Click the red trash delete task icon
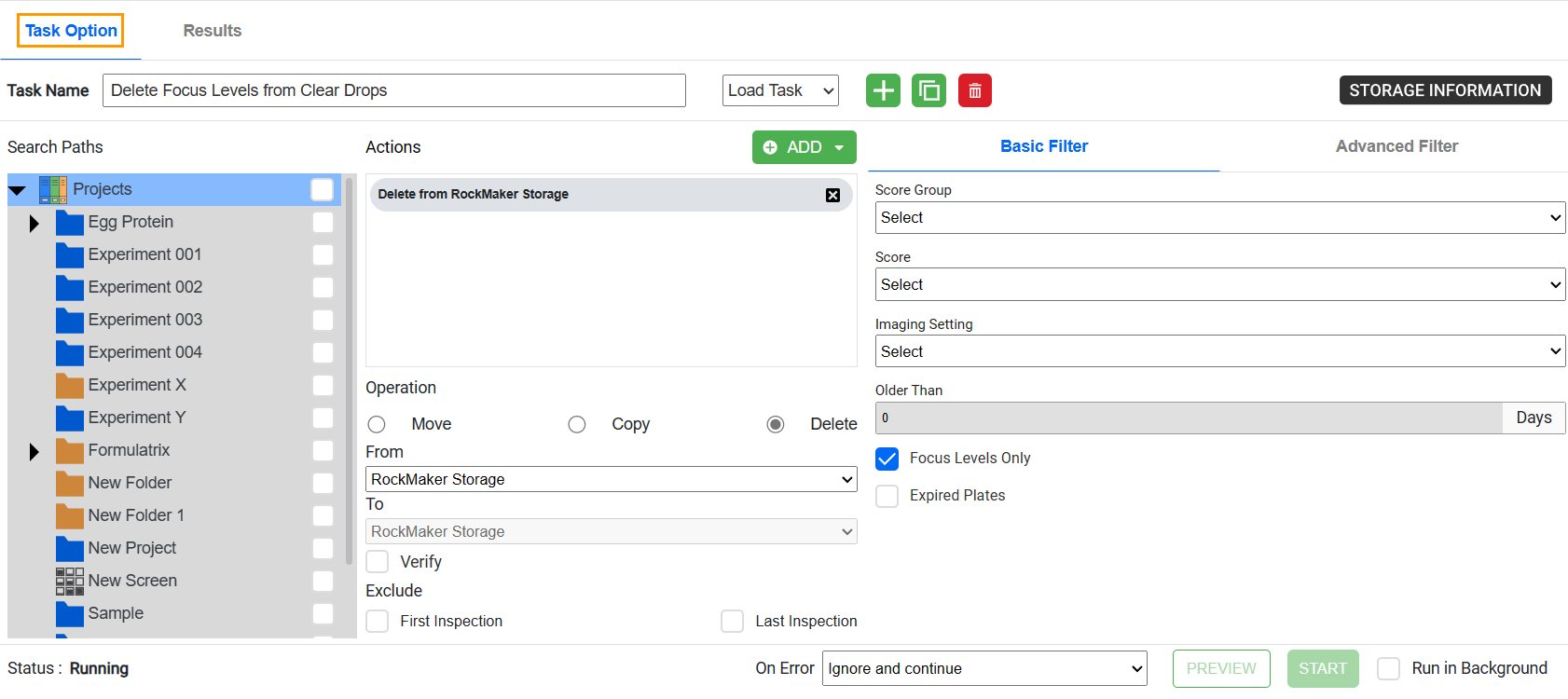The width and height of the screenshot is (1568, 699). click(x=974, y=90)
